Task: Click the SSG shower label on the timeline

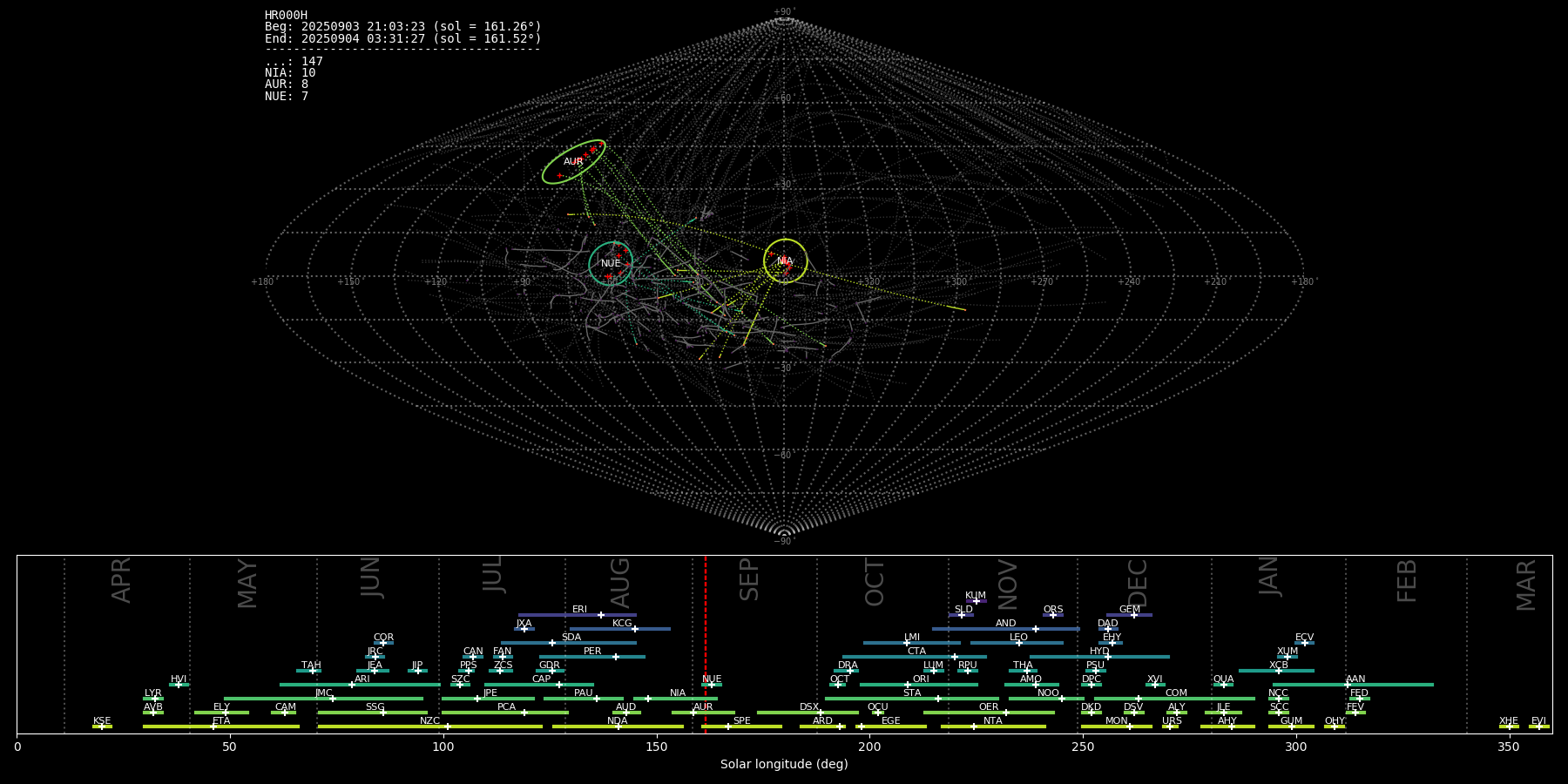Action: 375,707
